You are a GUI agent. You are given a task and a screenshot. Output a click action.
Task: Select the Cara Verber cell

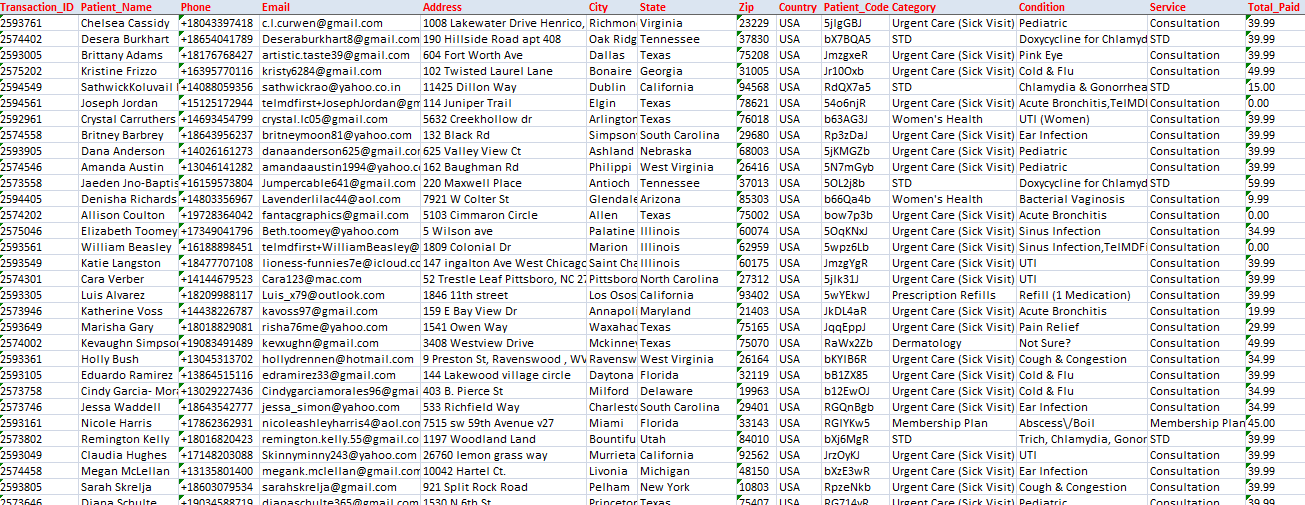[x=128, y=279]
